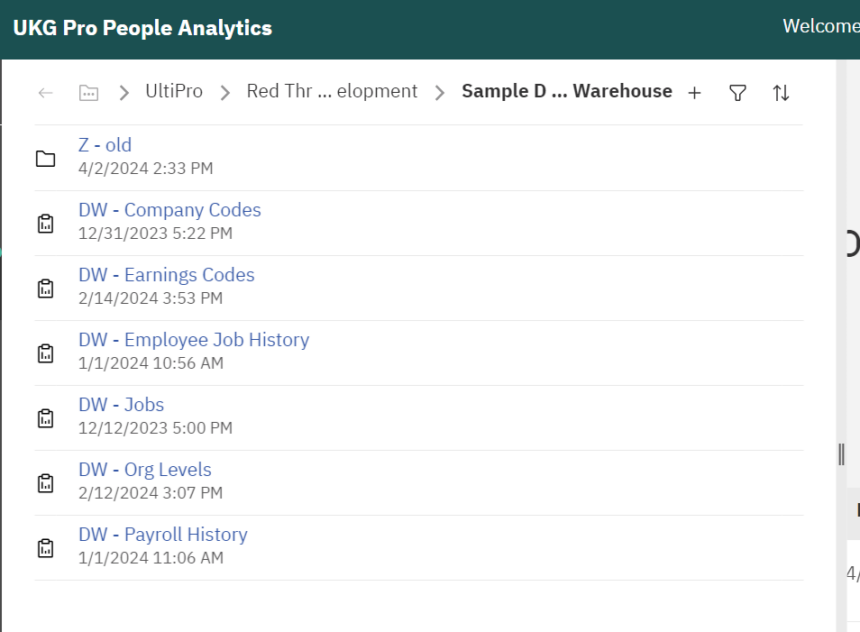Viewport: 860px width, 632px height.
Task: Open DW - Employee Job History
Action: coord(193,339)
